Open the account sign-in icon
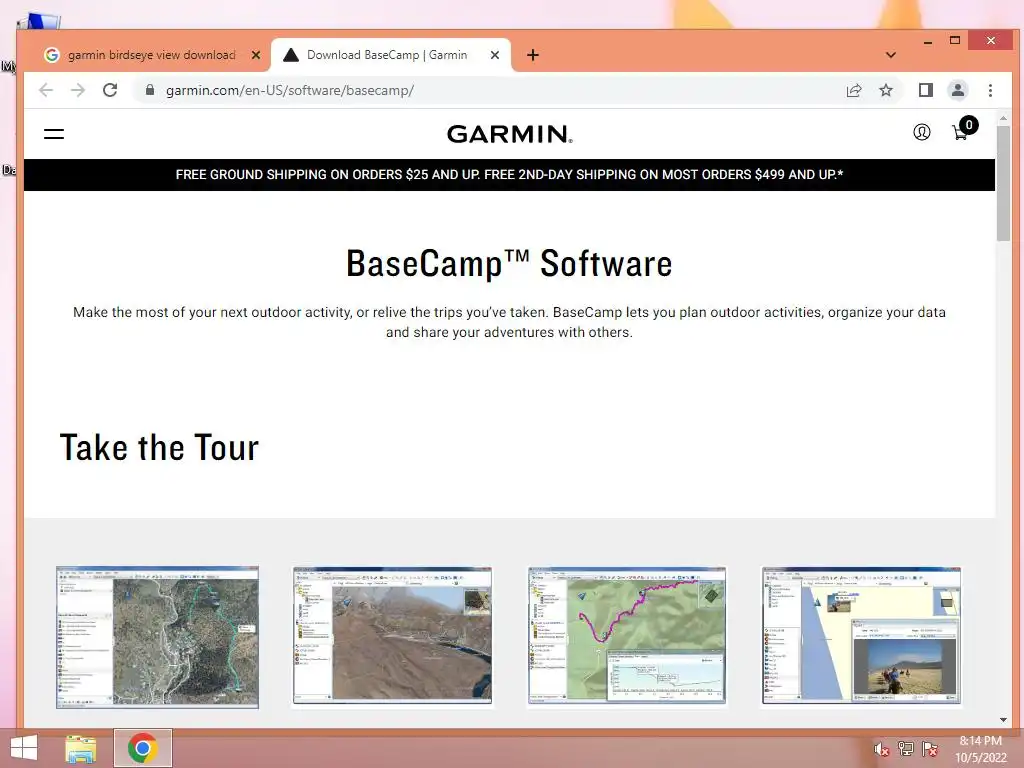The height and width of the screenshot is (768, 1024). (921, 133)
